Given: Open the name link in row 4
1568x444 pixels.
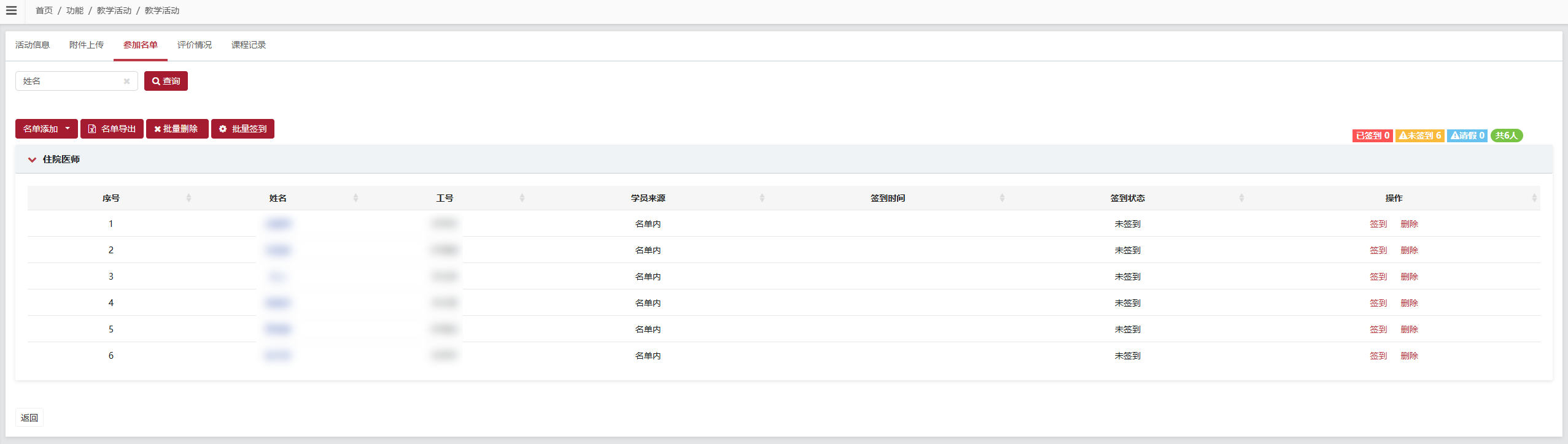Looking at the screenshot, I should click(278, 303).
